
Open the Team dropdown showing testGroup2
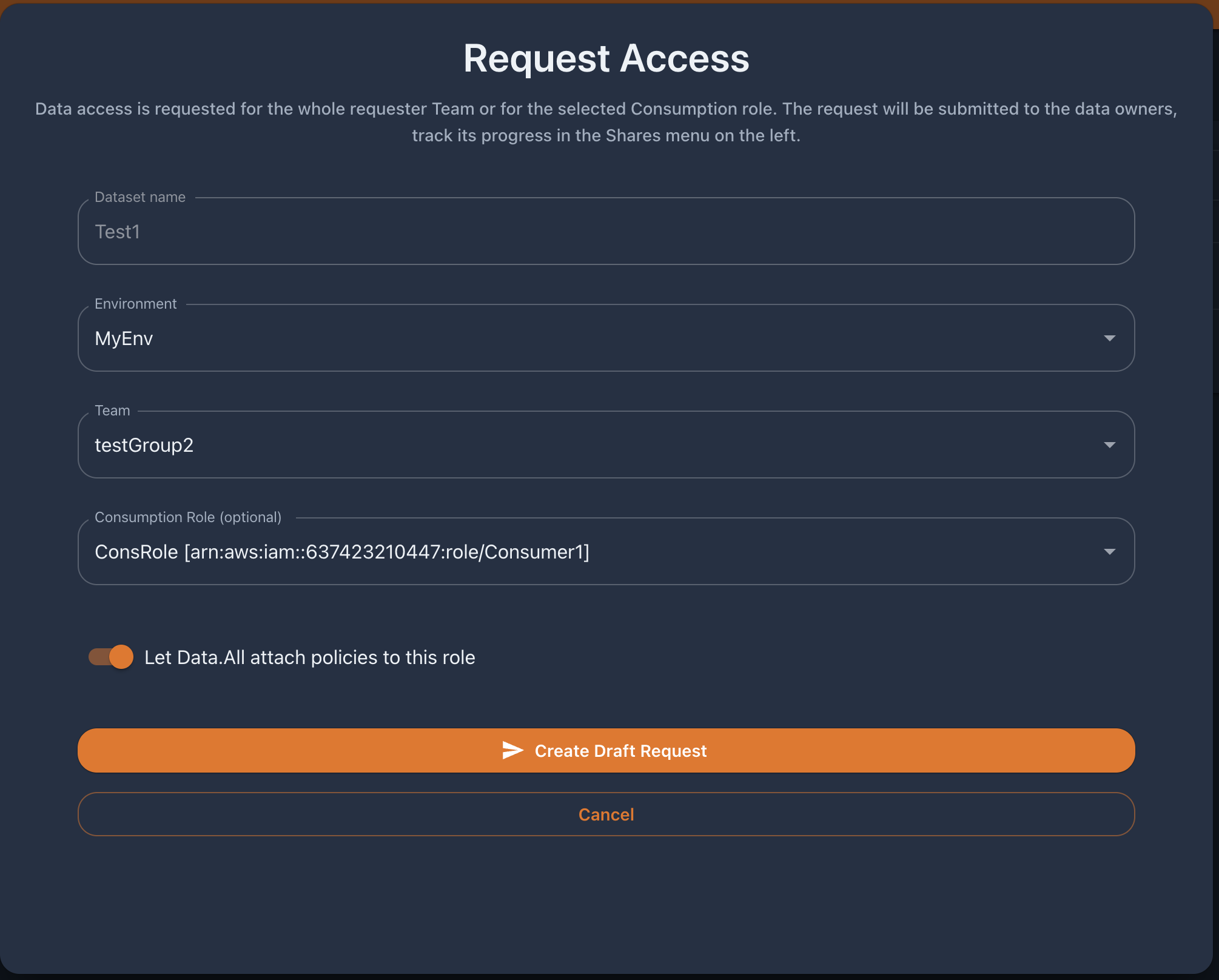(x=606, y=445)
